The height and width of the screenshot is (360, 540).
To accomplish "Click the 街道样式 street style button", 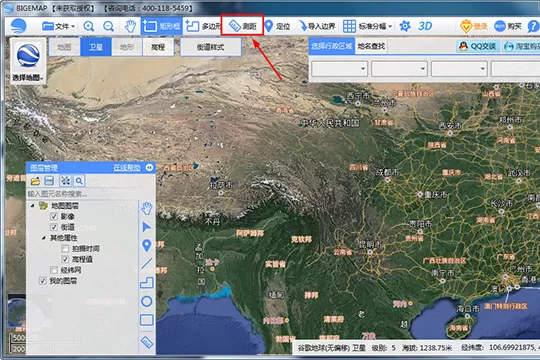I will coord(210,47).
